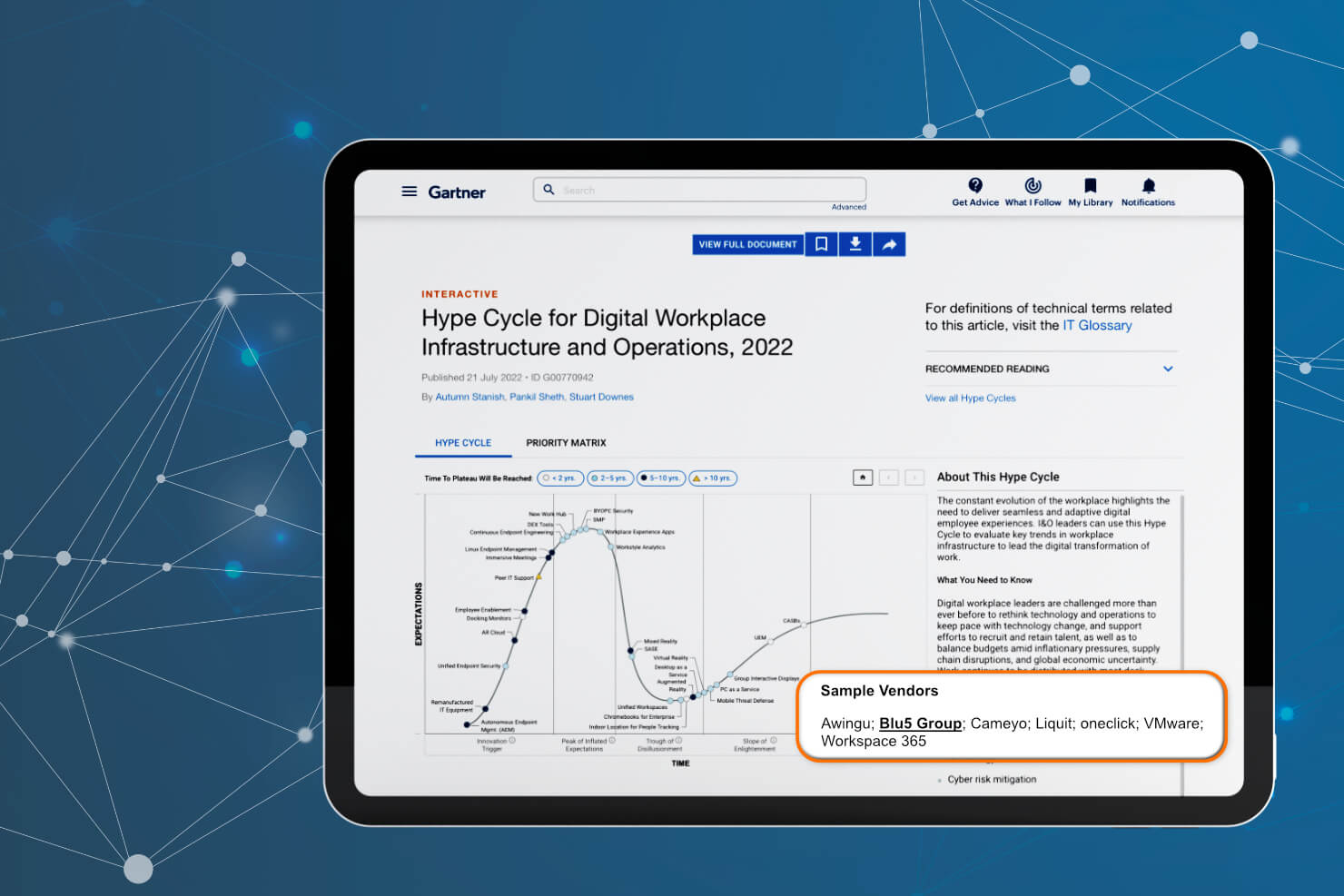Click the Chromebooks for Enterprise label

point(639,717)
